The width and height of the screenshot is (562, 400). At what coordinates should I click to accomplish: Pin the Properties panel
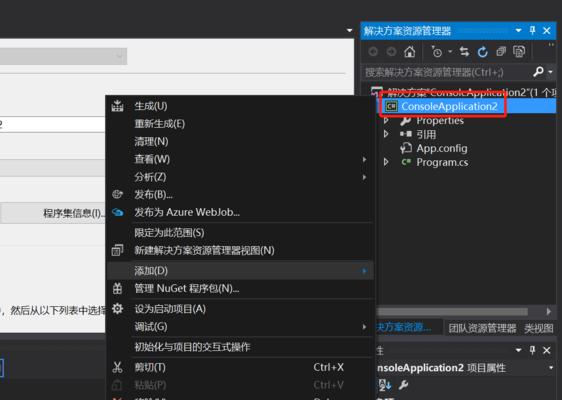point(532,350)
